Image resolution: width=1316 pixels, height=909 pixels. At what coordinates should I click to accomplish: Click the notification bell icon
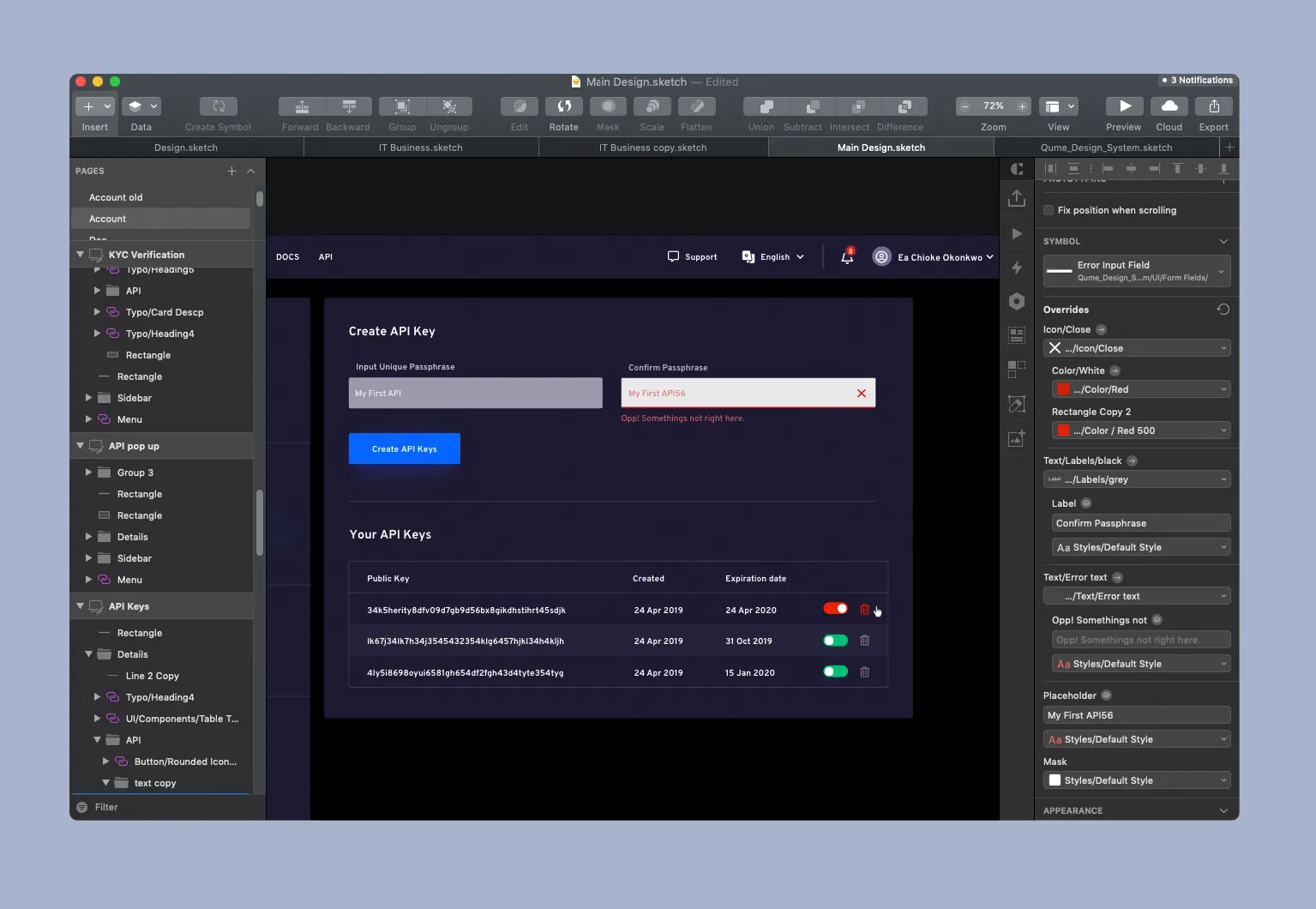click(847, 257)
